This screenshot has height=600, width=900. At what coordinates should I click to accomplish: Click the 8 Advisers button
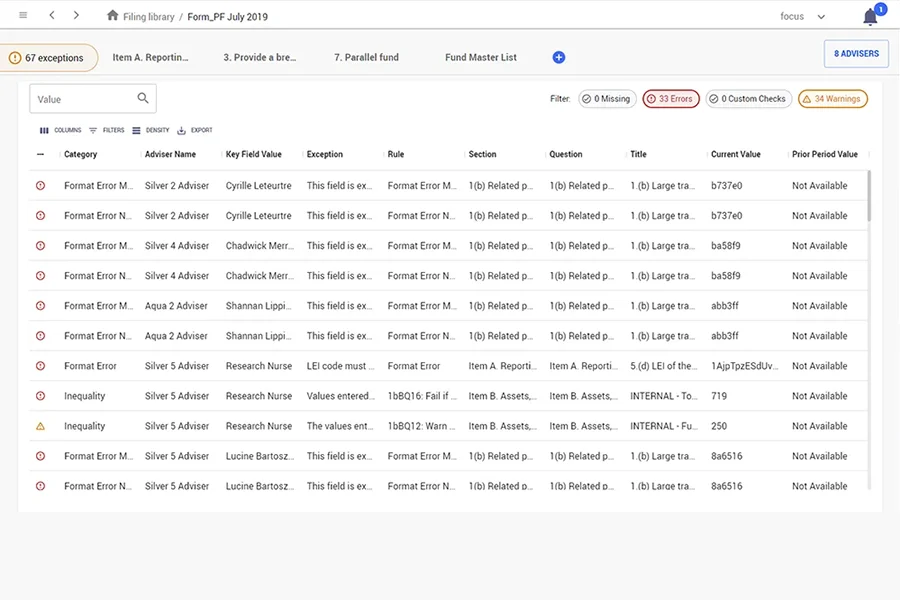click(x=856, y=54)
